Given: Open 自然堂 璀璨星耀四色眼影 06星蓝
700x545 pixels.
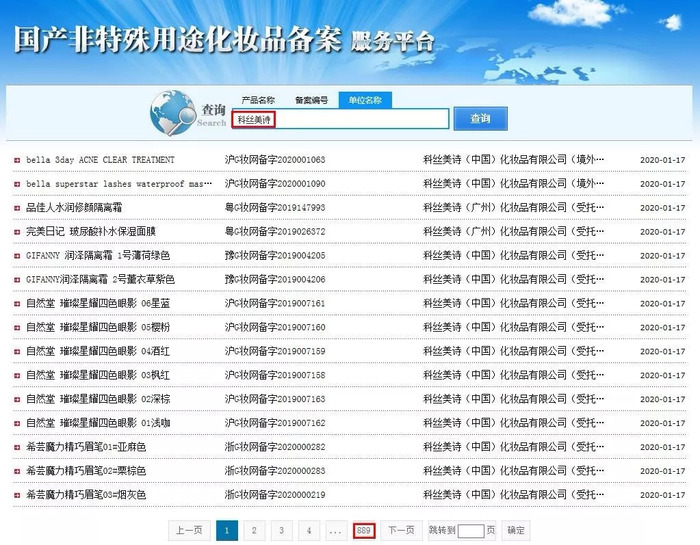Looking at the screenshot, I should pyautogui.click(x=98, y=304).
